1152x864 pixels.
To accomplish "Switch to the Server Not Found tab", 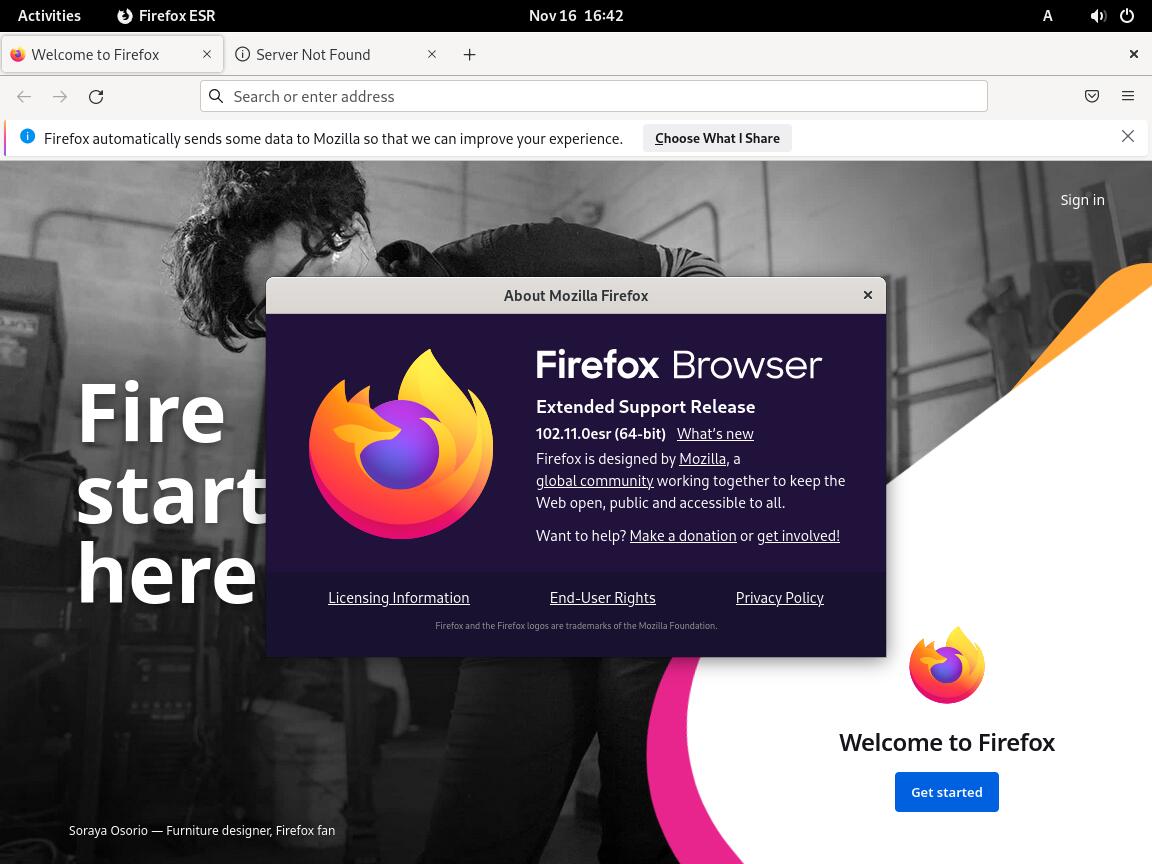I will (336, 54).
